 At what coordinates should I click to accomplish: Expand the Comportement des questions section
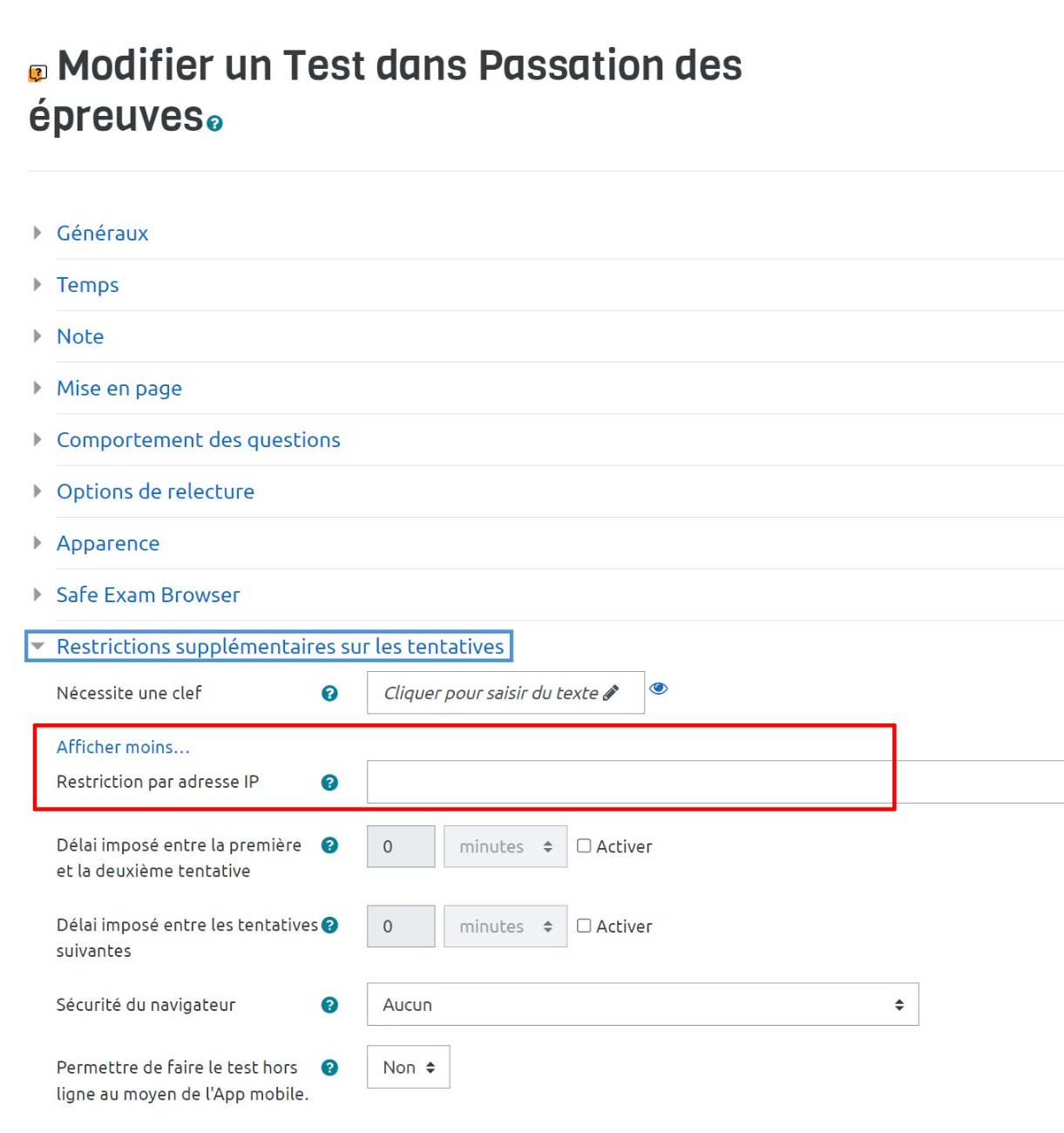[x=198, y=440]
